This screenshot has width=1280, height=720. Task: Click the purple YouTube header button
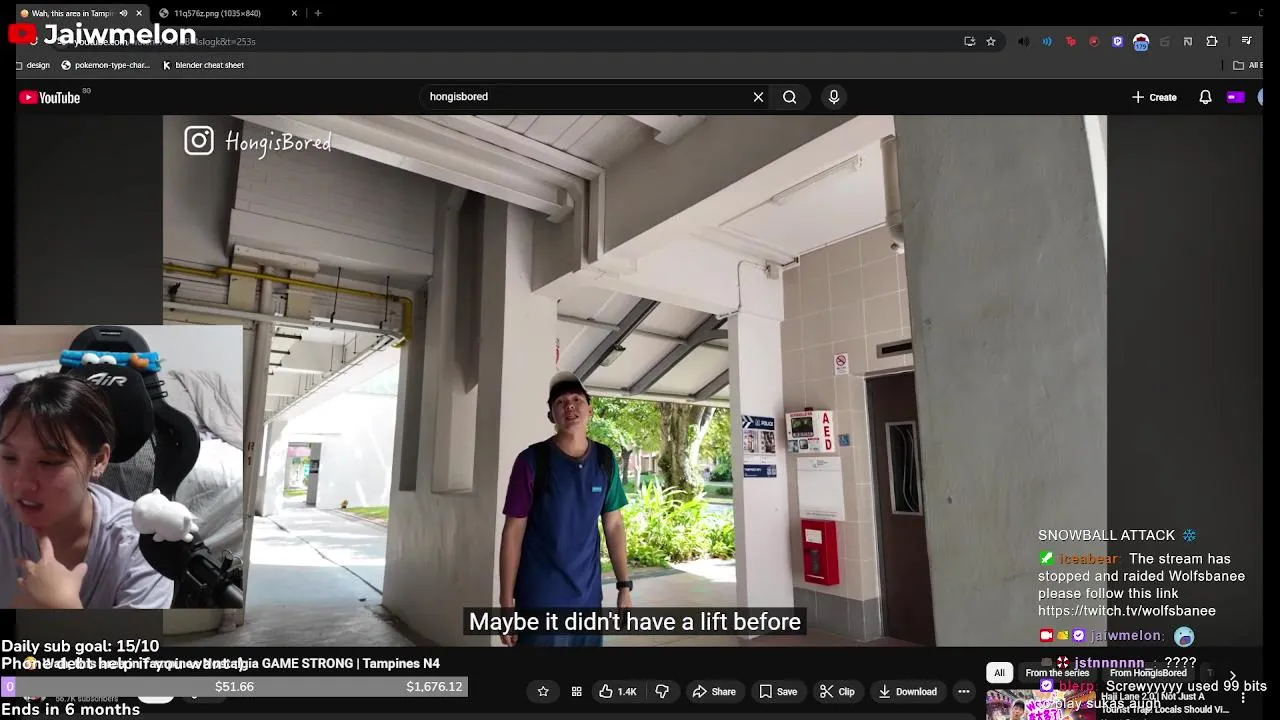[x=1236, y=97]
